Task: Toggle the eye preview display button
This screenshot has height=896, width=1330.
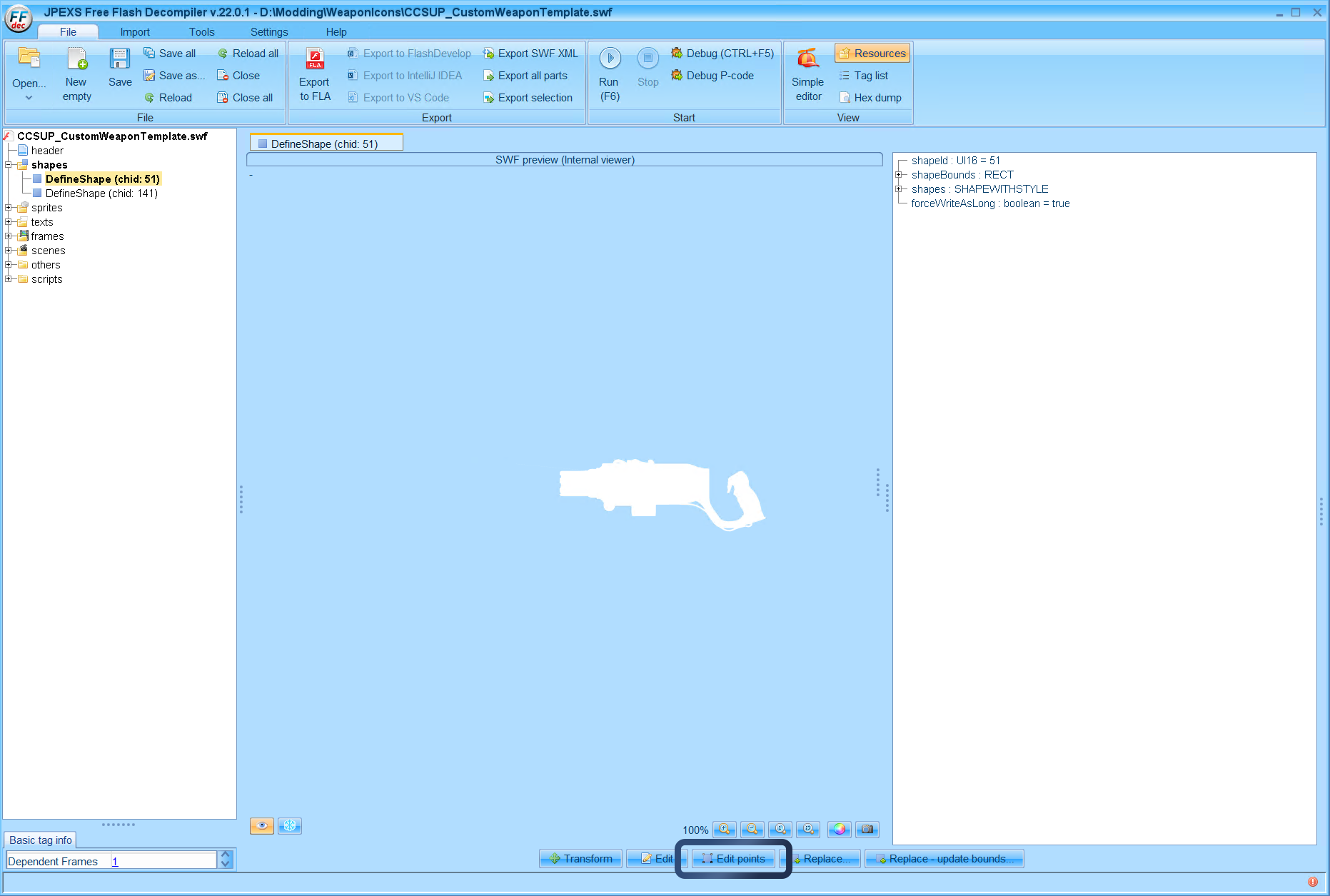Action: [261, 826]
